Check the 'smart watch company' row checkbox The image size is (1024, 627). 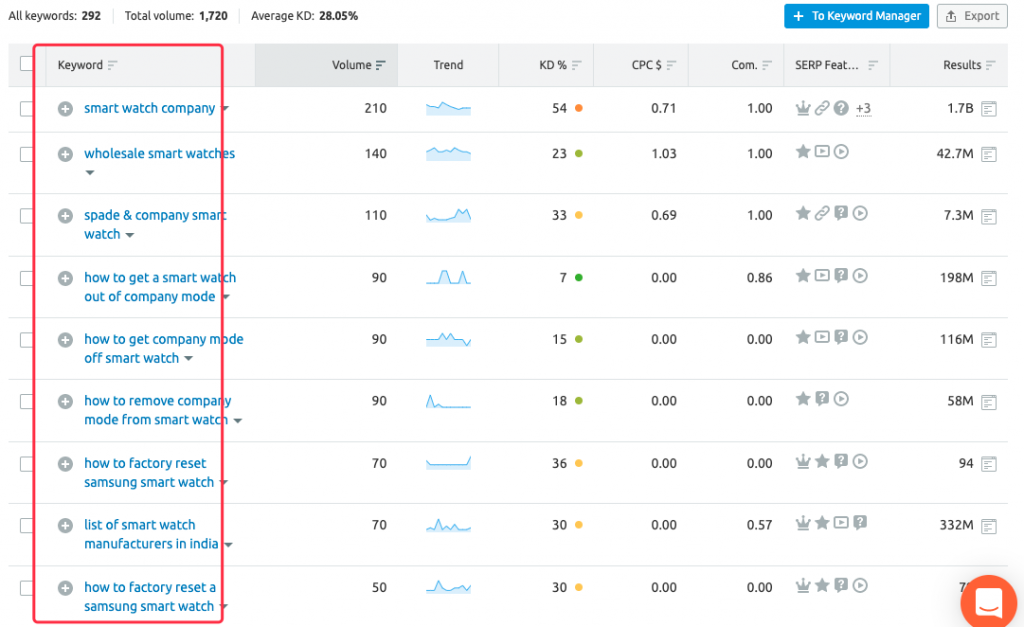(27, 108)
